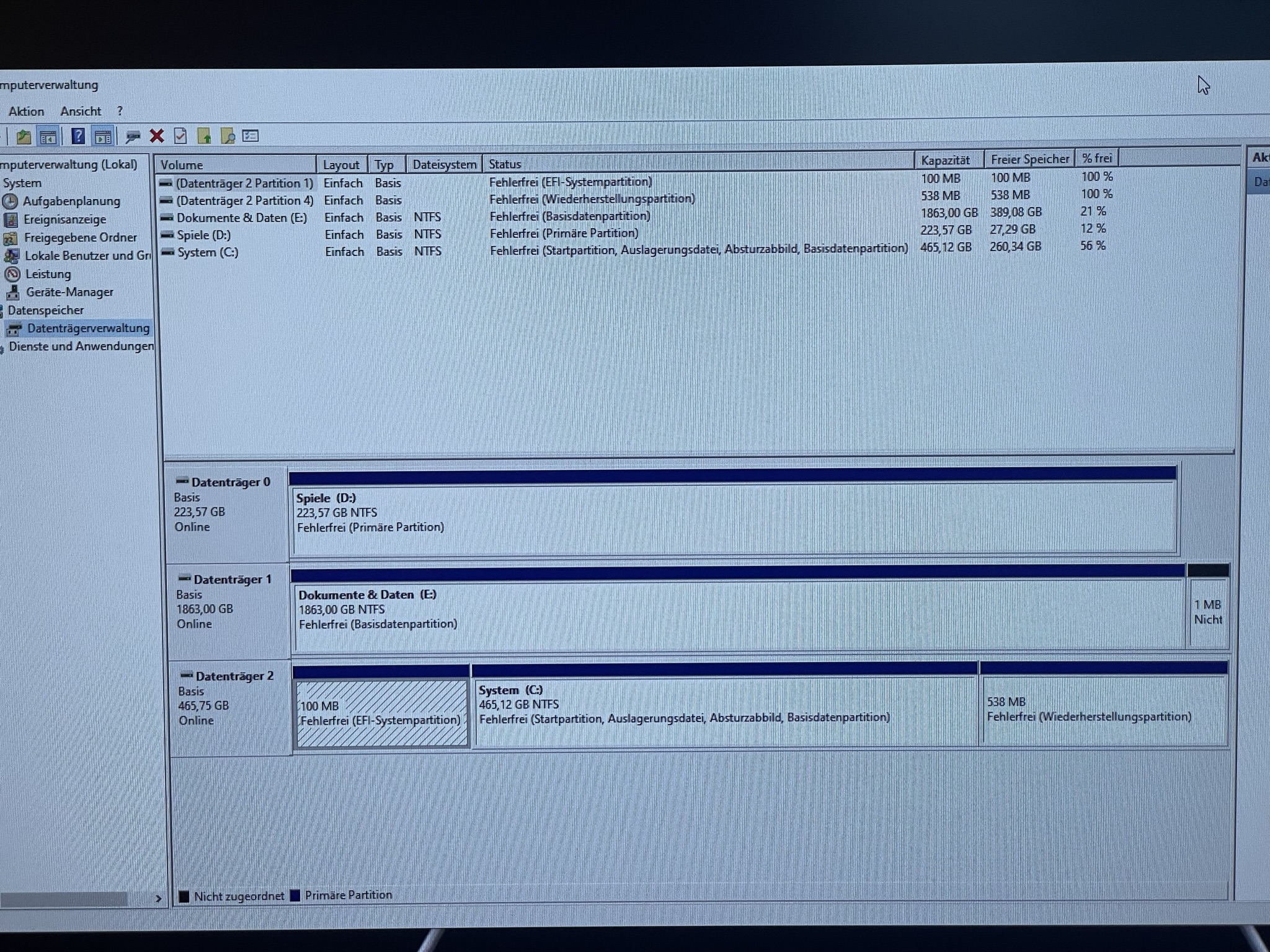Open the Aktion menu
Image resolution: width=1270 pixels, height=952 pixels.
point(26,112)
